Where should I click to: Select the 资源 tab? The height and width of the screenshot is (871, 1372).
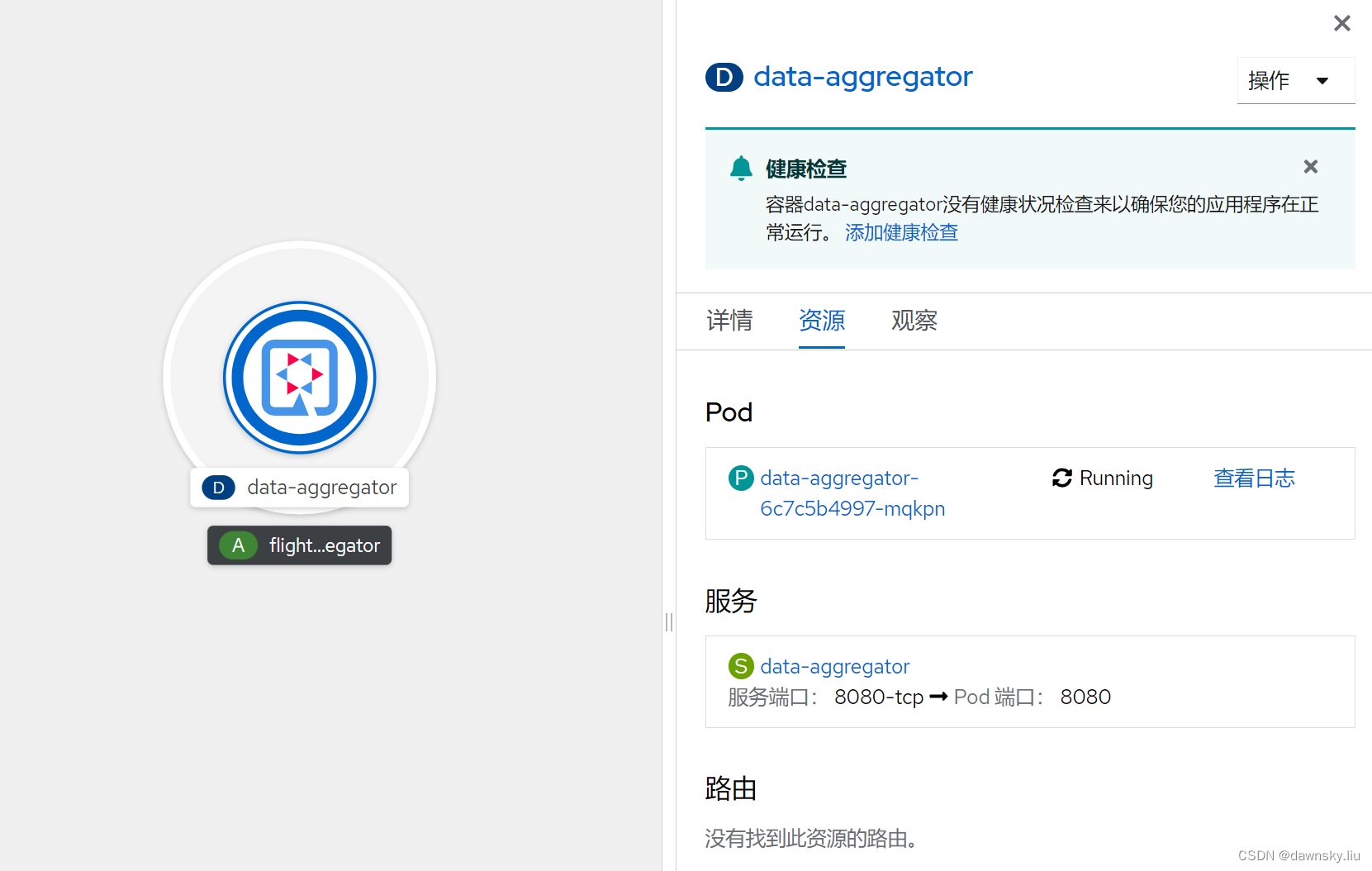tap(822, 321)
